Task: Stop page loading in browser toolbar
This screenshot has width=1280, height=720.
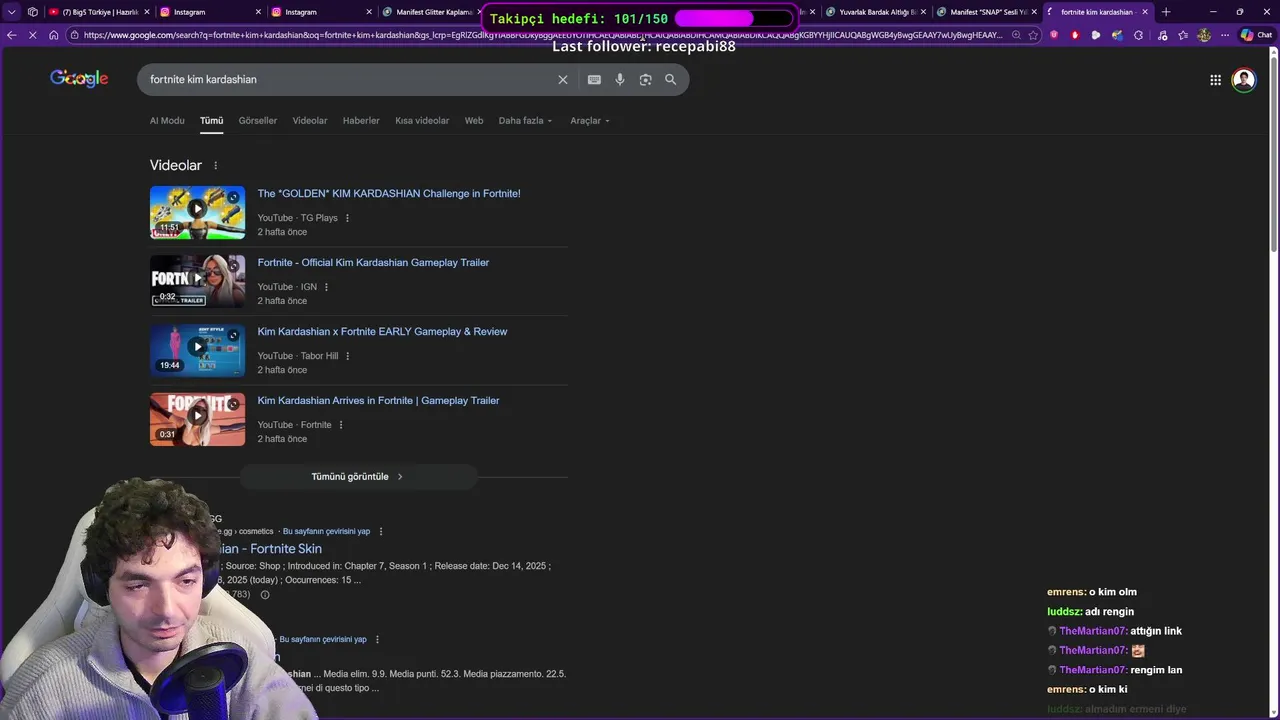Action: [32, 35]
